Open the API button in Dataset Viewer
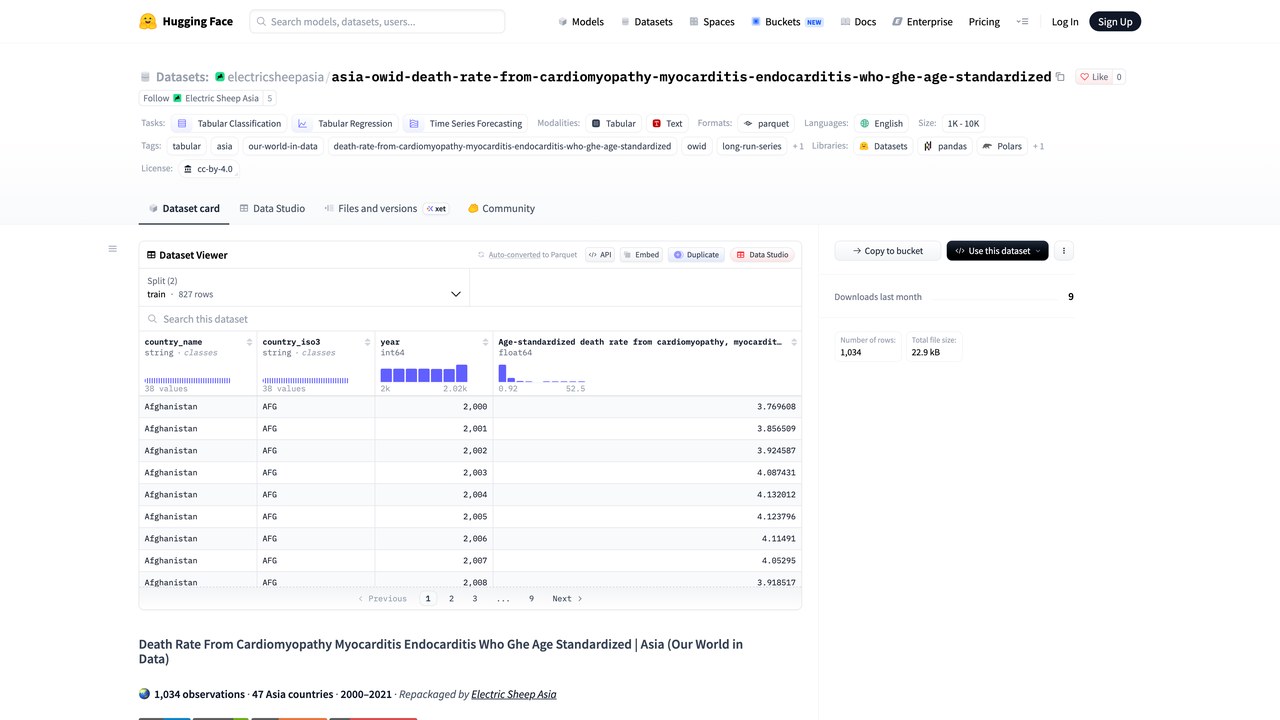1280x720 pixels. [600, 255]
